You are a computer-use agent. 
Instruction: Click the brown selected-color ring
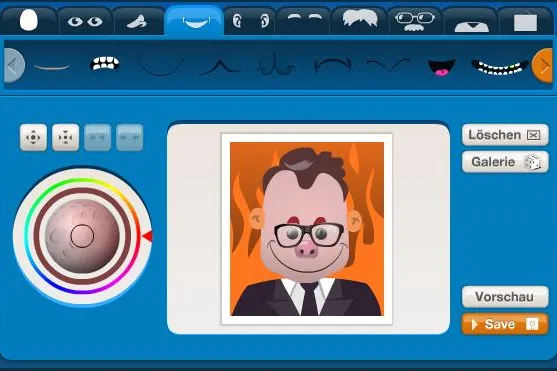pos(82,190)
